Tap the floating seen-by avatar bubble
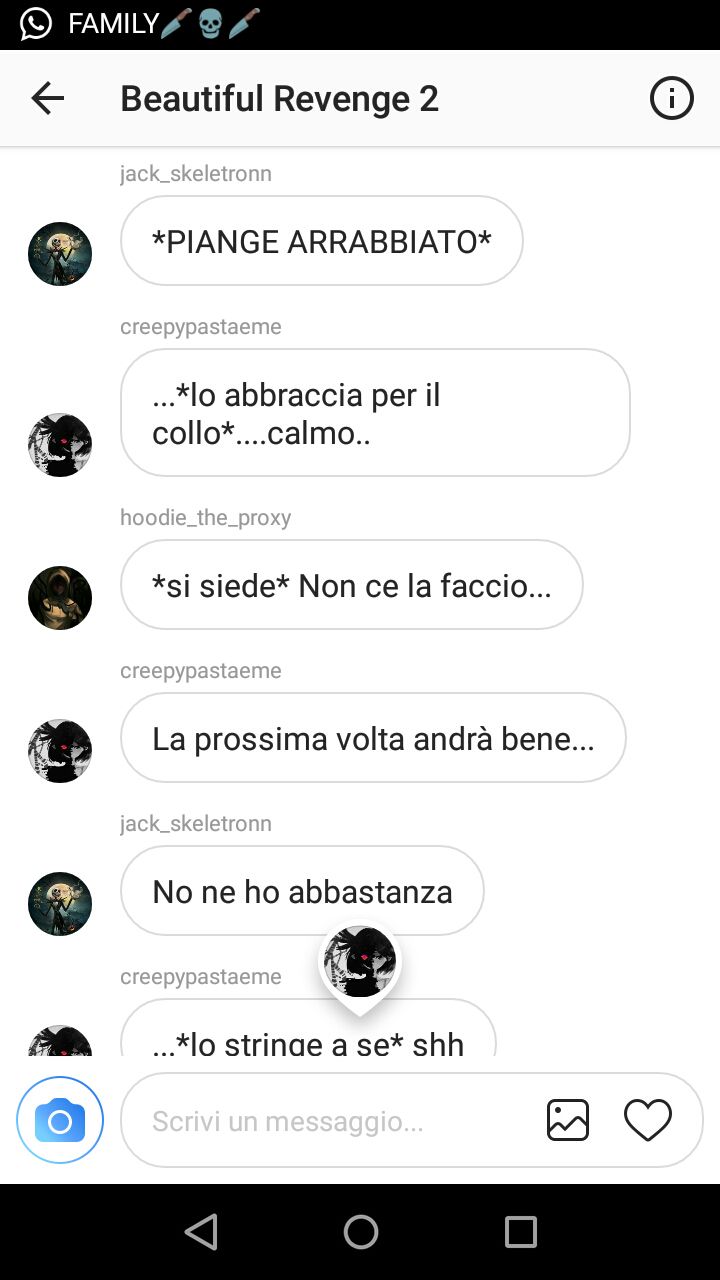The height and width of the screenshot is (1280, 720). coord(360,962)
